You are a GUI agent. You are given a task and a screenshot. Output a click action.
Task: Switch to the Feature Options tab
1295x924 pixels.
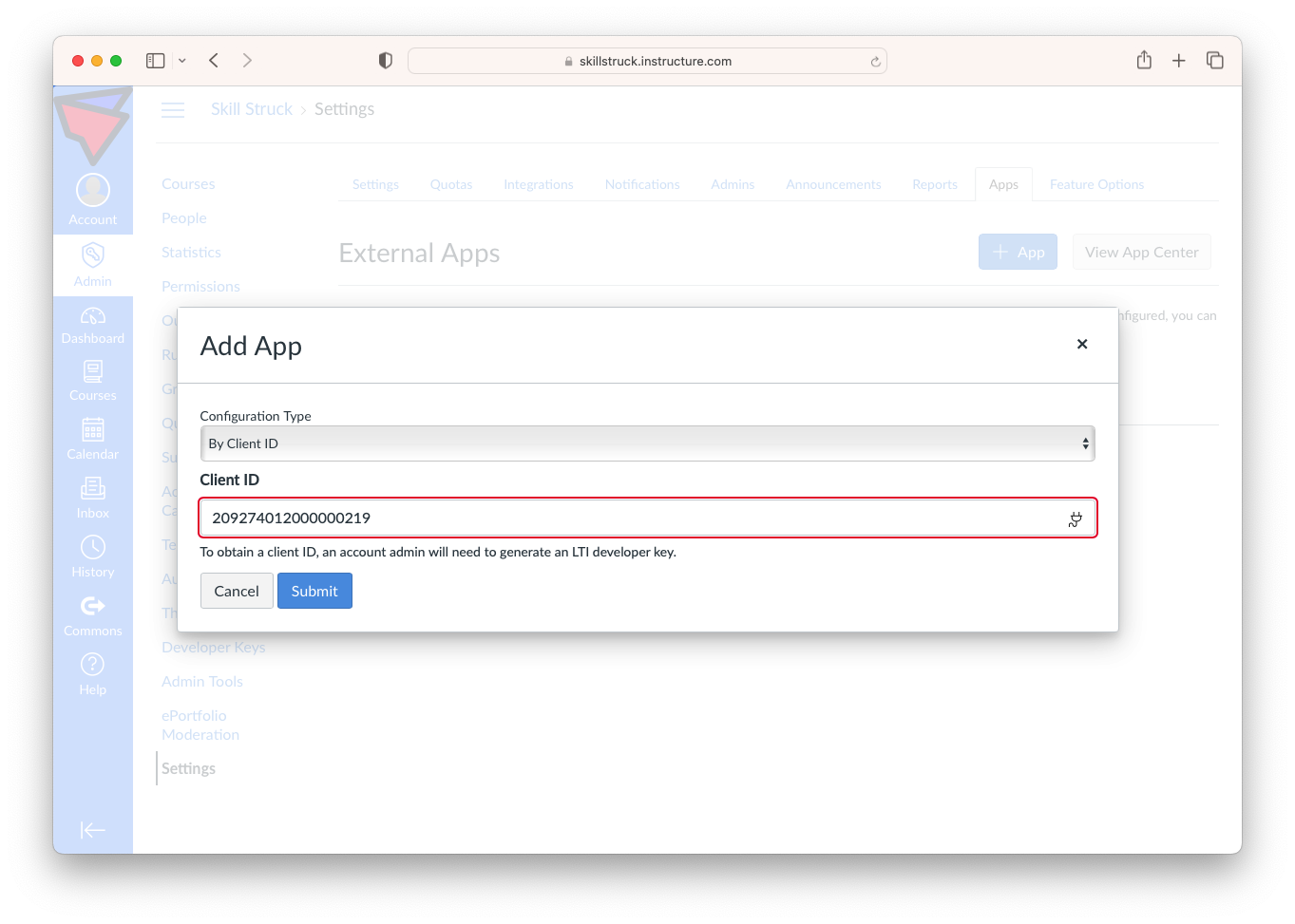1096,184
